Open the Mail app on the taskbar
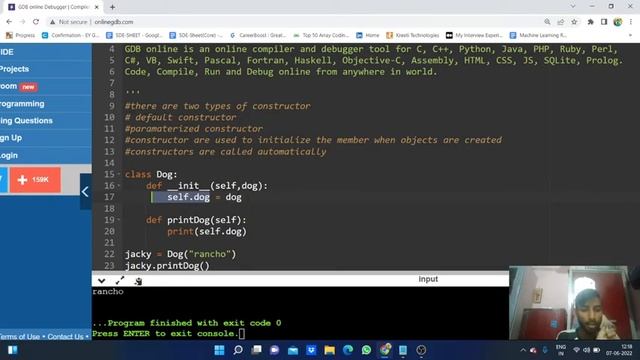Screen dimensions: 640x360 tap(293, 350)
